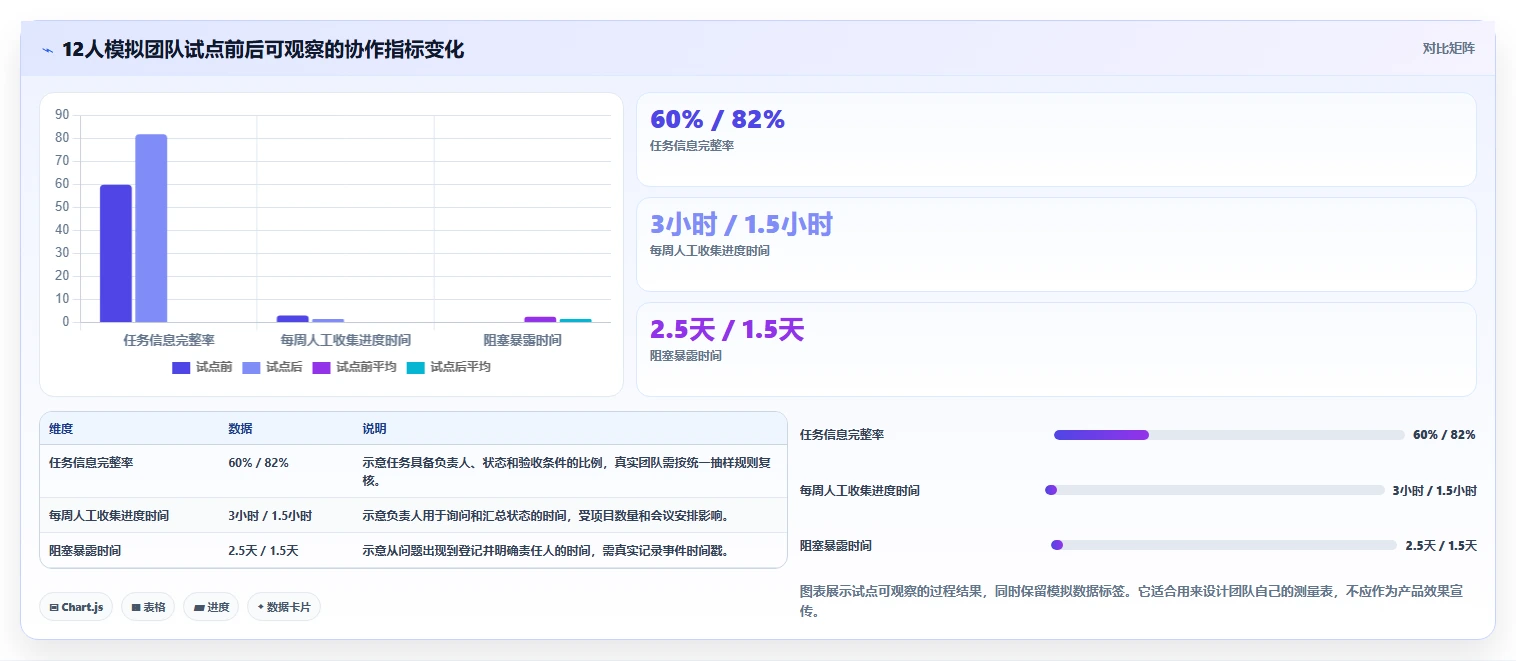1516x661 pixels.
Task: Click the 阻塞暴露时间 progress bar
Action: click(1223, 545)
